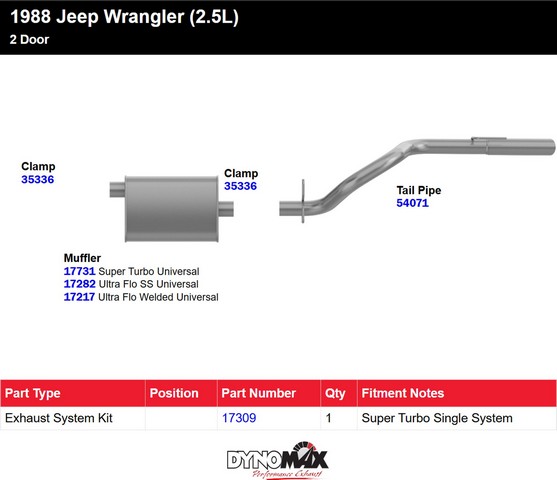Open muffler part 17217 Ultra Flo Welded
This screenshot has height=480, width=557.
pos(79,297)
